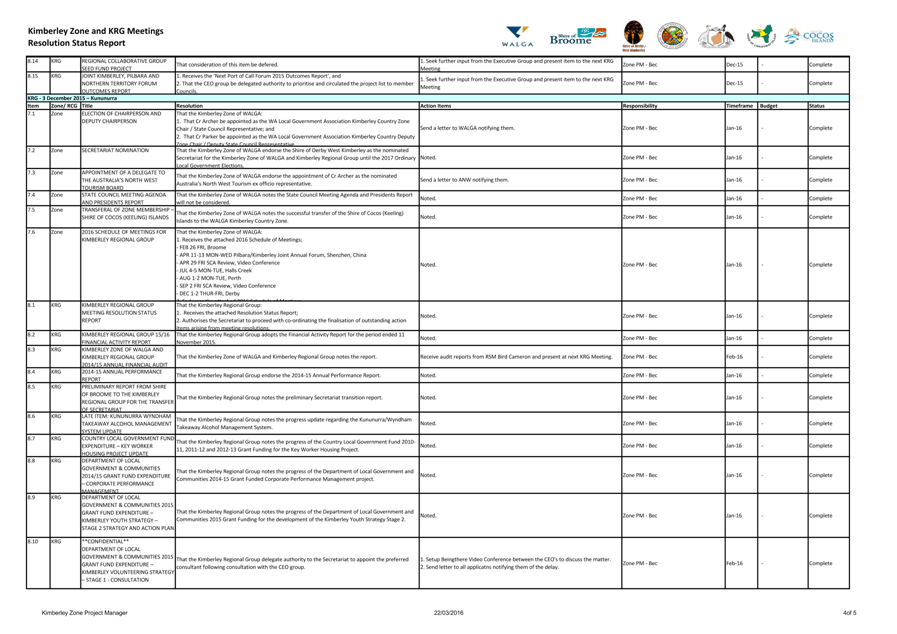The height and width of the screenshot is (634, 897).
Task: Click the 'Responsibility' column header
Action: click(640, 106)
